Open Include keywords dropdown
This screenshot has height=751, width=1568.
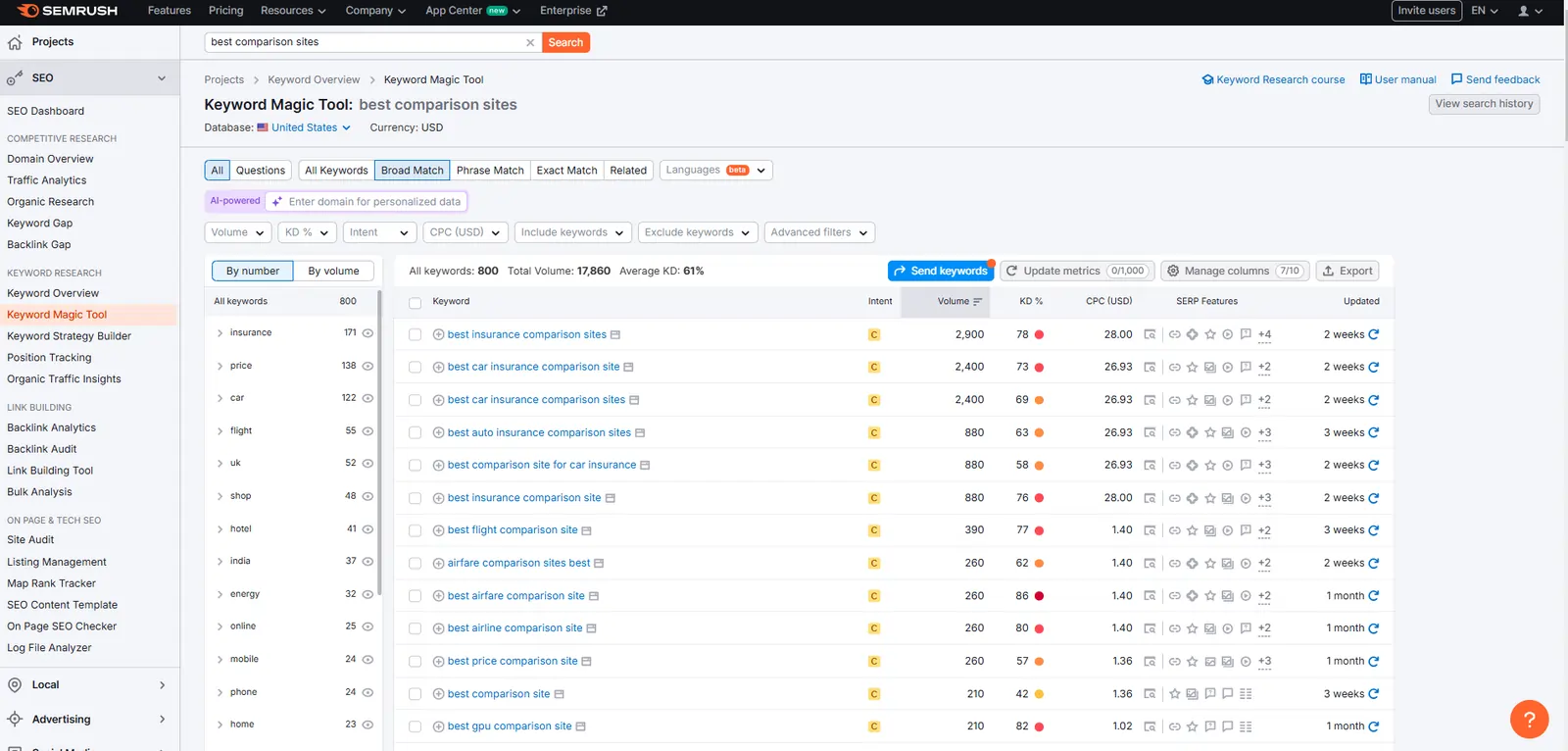tap(572, 232)
